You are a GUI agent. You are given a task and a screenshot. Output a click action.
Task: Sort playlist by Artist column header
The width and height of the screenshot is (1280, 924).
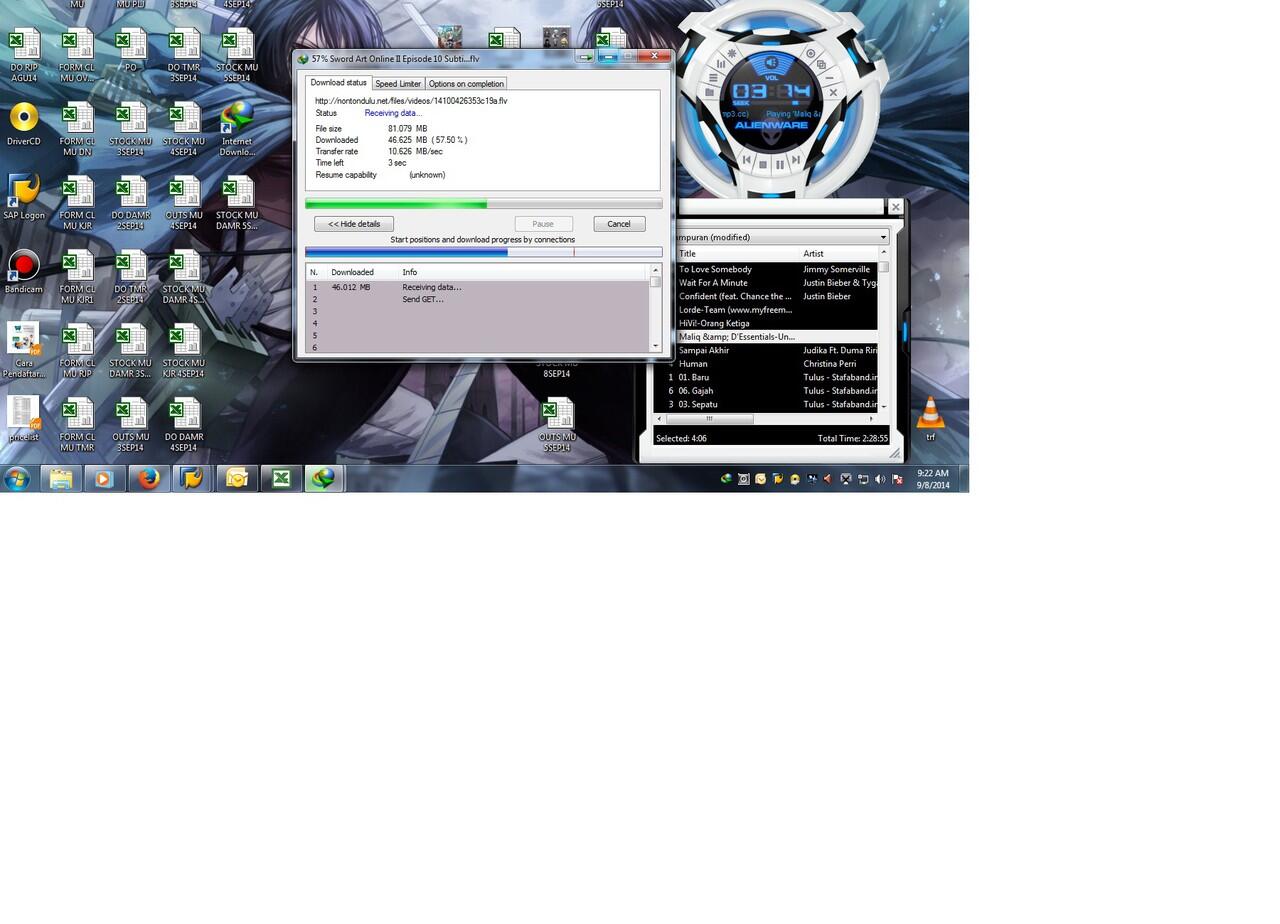tap(839, 254)
